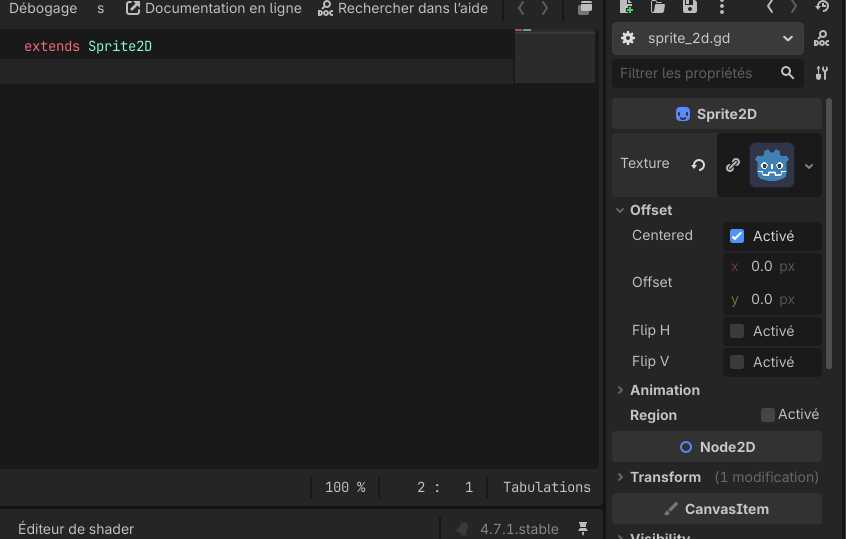The width and height of the screenshot is (846, 539).
Task: Click the Tabulations indentation indicator
Action: 547,487
